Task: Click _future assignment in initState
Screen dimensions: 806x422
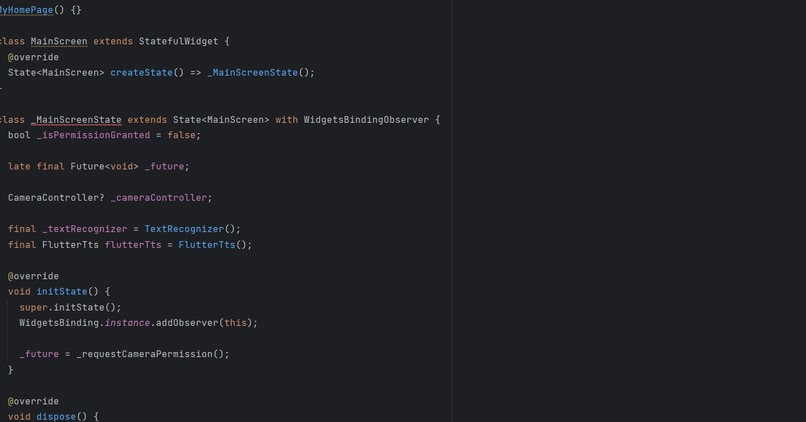Action: click(39, 354)
